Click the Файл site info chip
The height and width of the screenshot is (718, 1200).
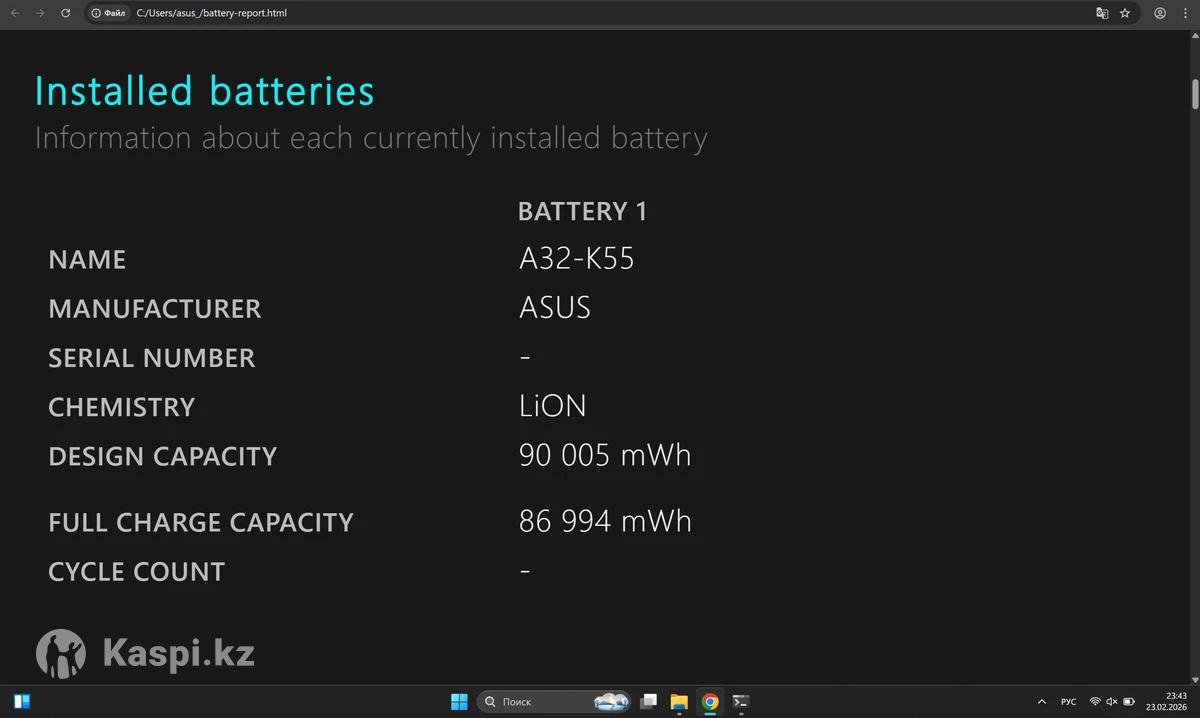coord(108,13)
